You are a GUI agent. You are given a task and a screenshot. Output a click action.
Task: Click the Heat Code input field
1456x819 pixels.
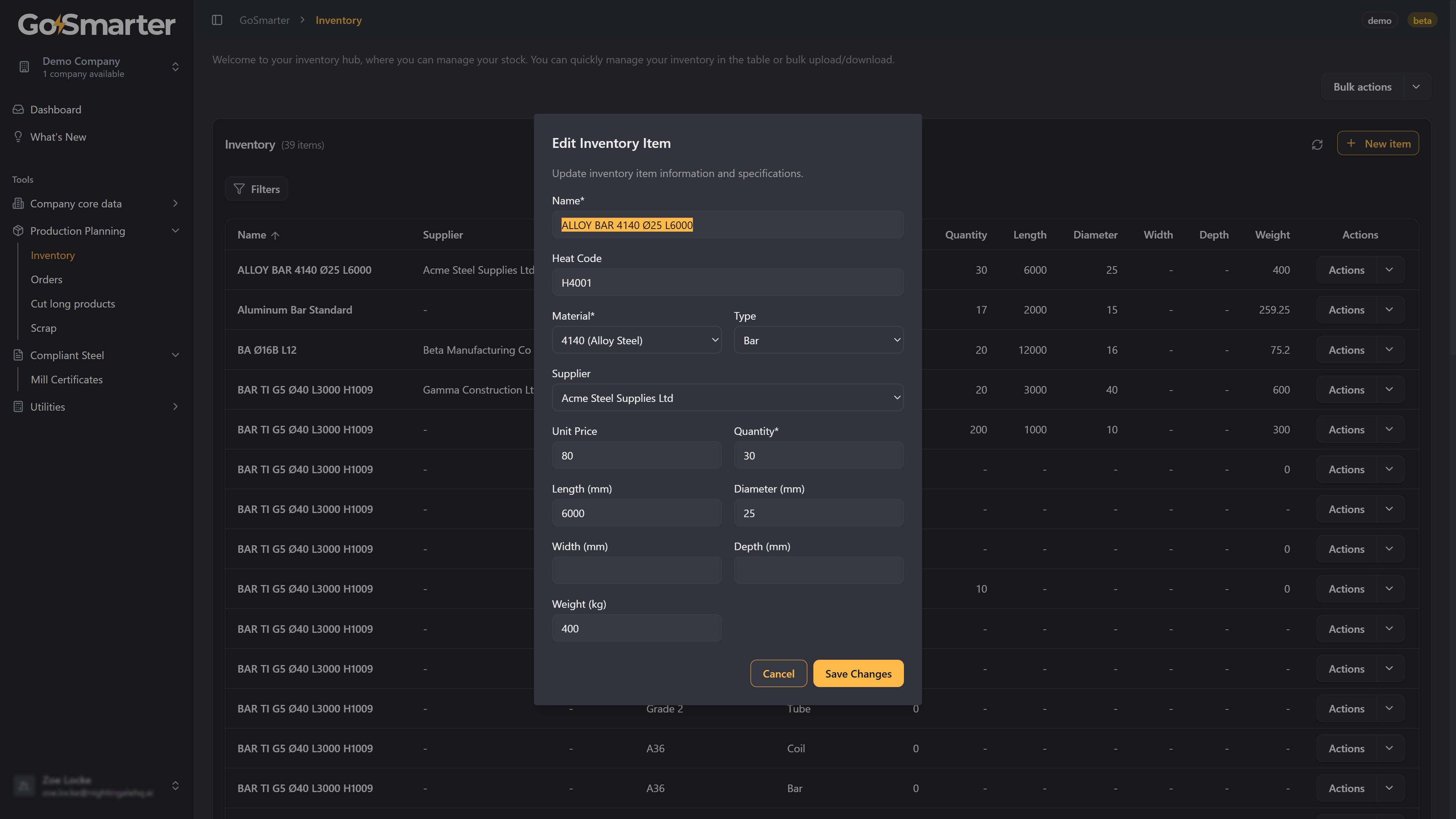[x=727, y=282]
